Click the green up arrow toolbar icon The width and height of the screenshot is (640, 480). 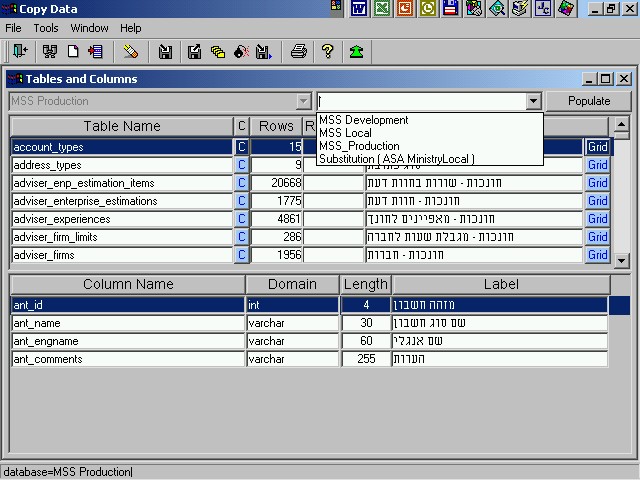click(x=356, y=51)
